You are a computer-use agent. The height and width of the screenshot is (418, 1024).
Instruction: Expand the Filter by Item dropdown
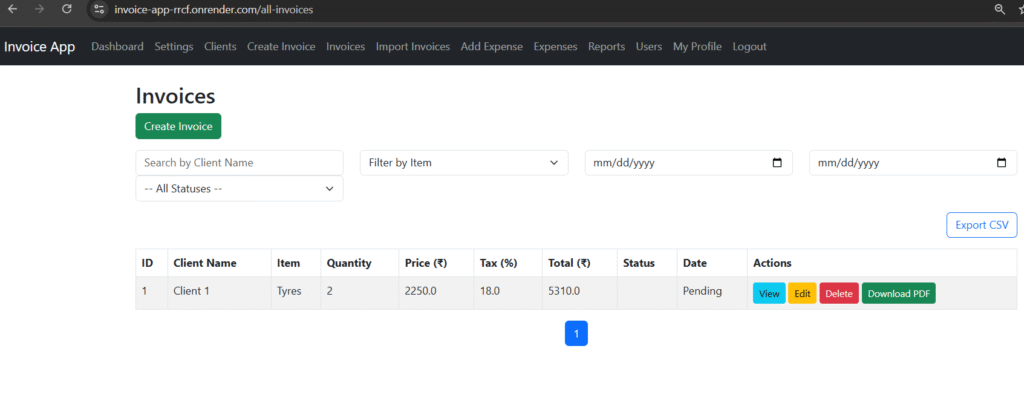[464, 163]
